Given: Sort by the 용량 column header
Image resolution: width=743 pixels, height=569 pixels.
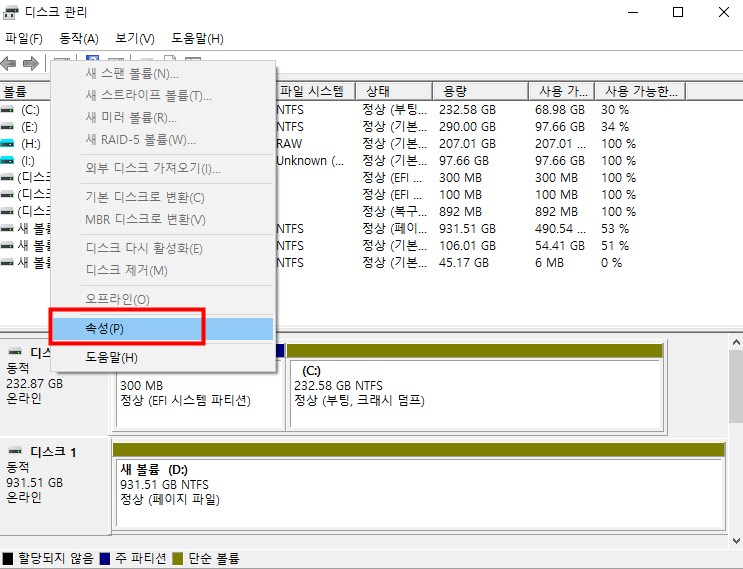Looking at the screenshot, I should pyautogui.click(x=480, y=91).
